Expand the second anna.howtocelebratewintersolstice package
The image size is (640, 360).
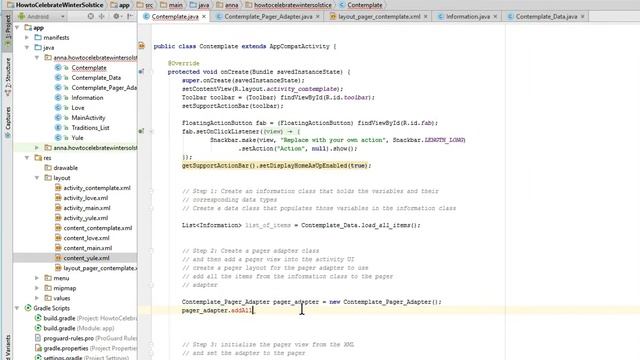(37, 147)
